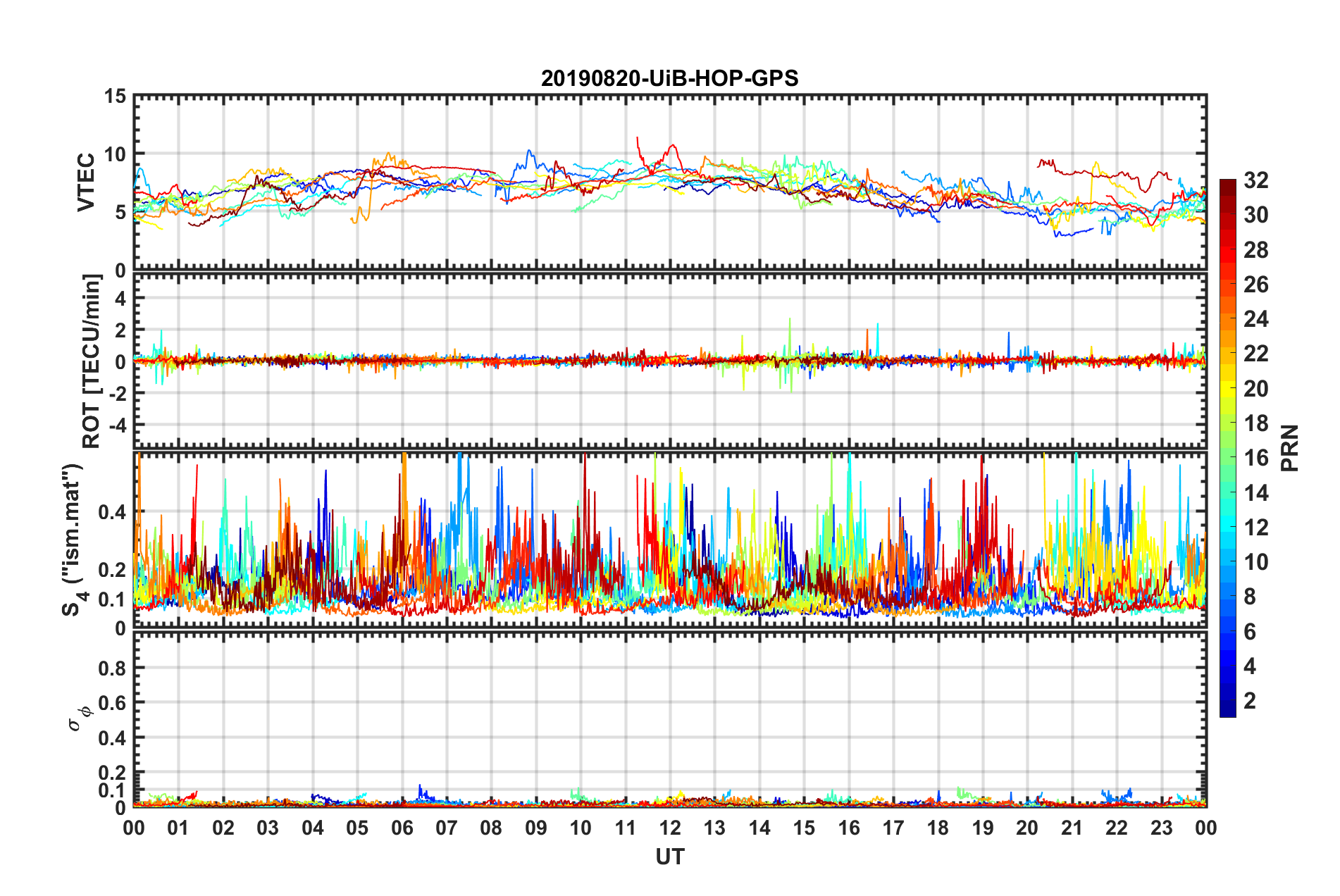
Task: Click the UT x-axis label
Action: (x=669, y=857)
